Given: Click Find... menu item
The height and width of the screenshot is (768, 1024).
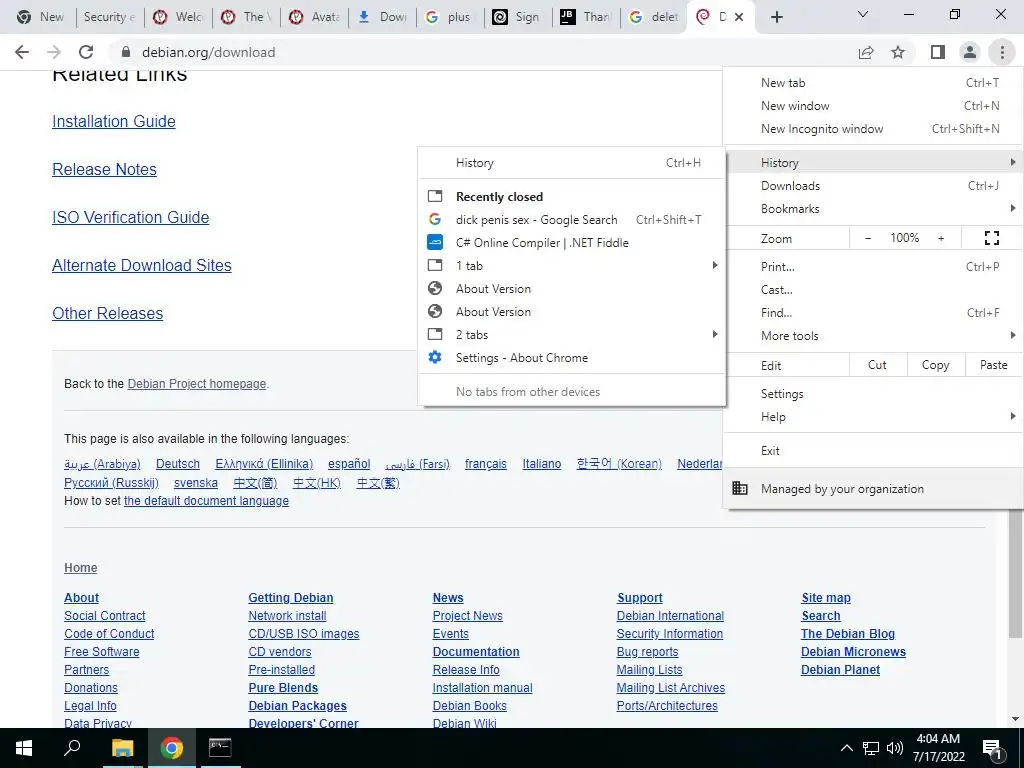Looking at the screenshot, I should 873,313.
